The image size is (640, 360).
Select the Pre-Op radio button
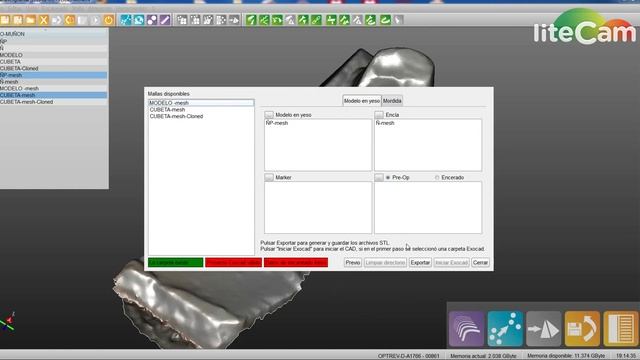388,178
